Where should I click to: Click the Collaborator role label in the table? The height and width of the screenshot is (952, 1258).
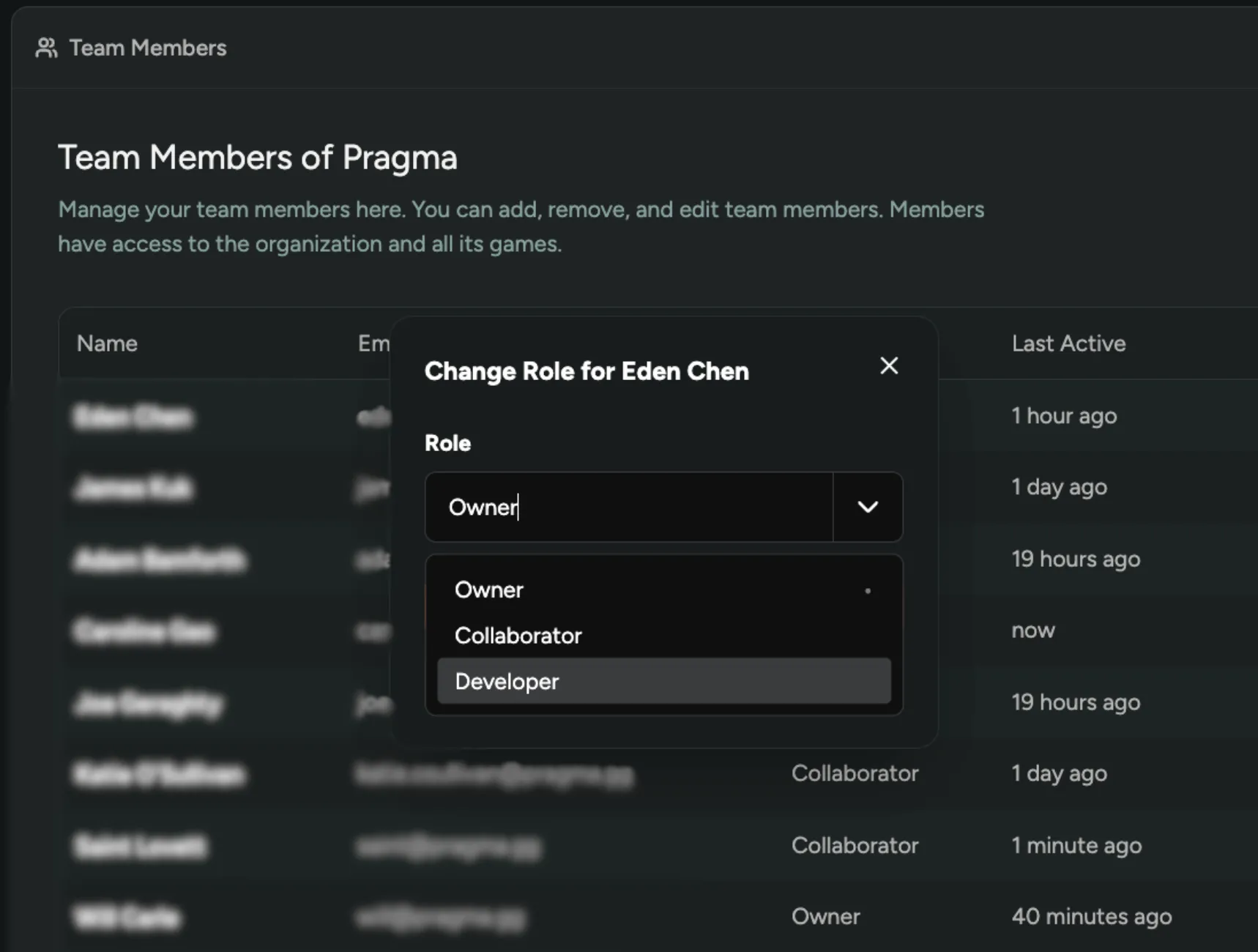pyautogui.click(x=855, y=773)
